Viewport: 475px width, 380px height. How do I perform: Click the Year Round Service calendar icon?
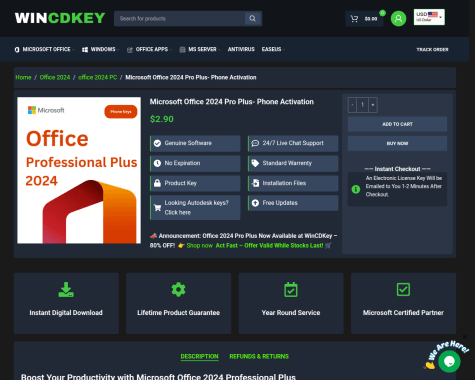pyautogui.click(x=291, y=290)
